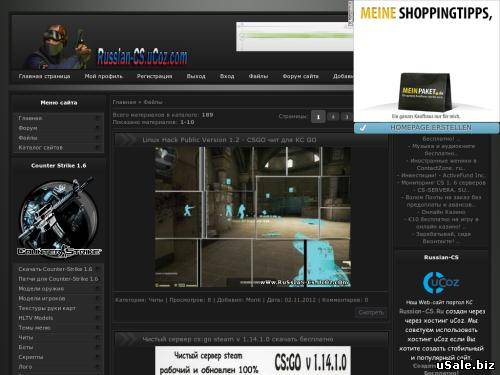Select Форум сайта in the top navigation
Image resolution: width=500 pixels, height=375 pixels.
coord(300,76)
